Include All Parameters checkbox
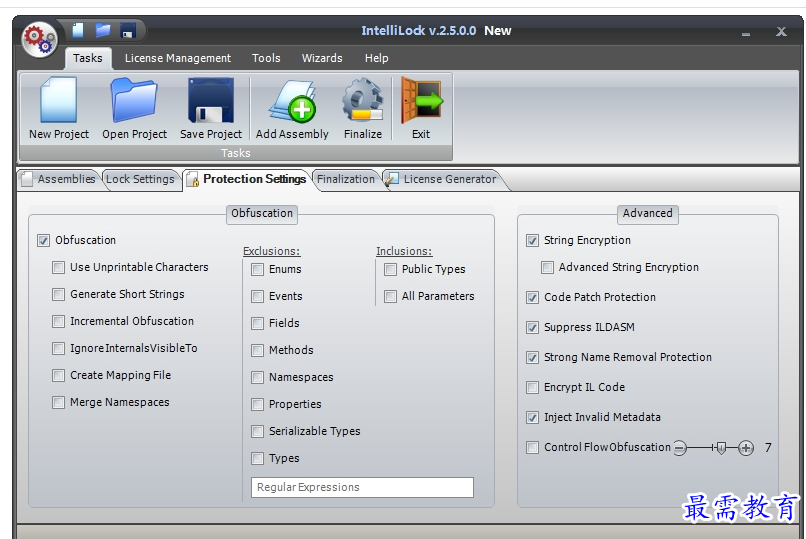806x539 pixels. [x=391, y=296]
